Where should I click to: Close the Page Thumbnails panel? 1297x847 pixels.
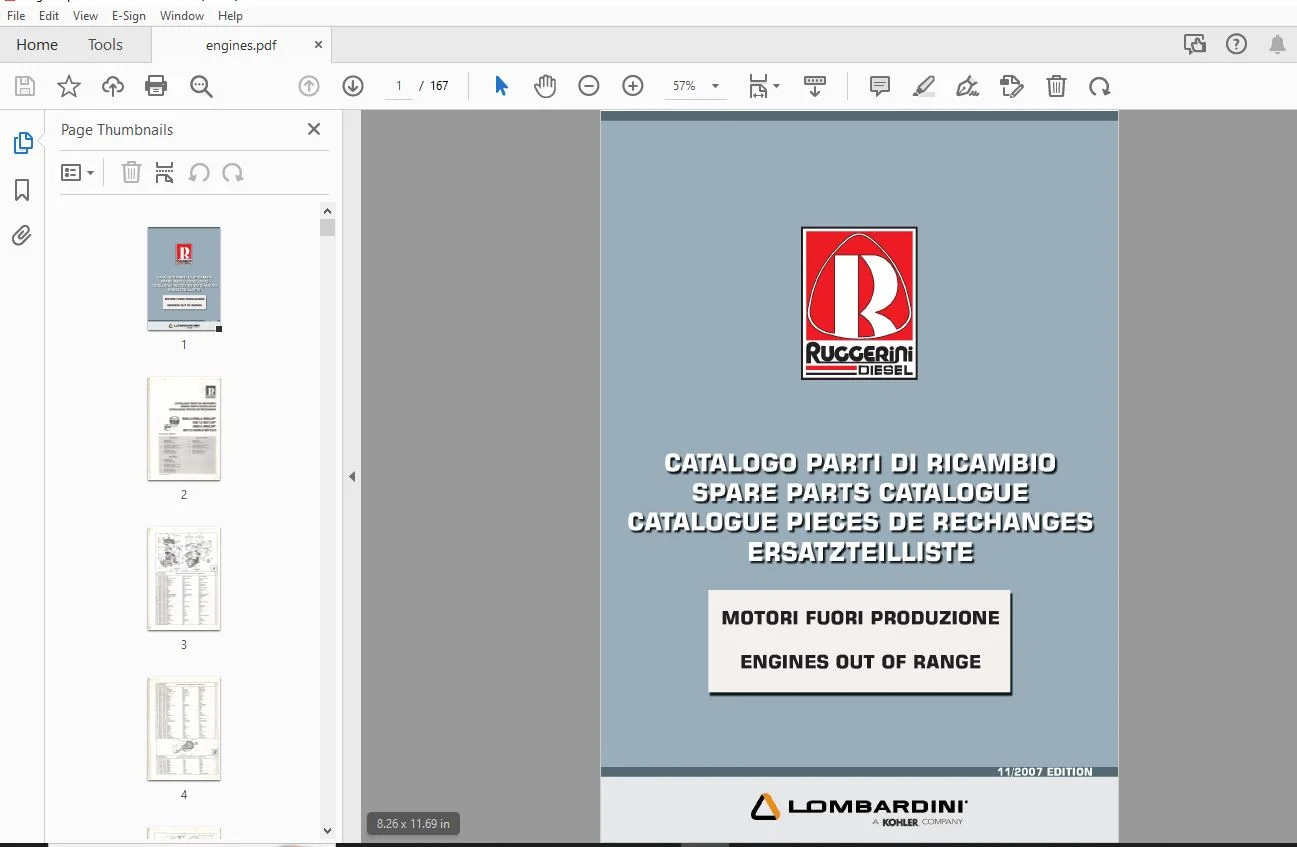click(314, 129)
